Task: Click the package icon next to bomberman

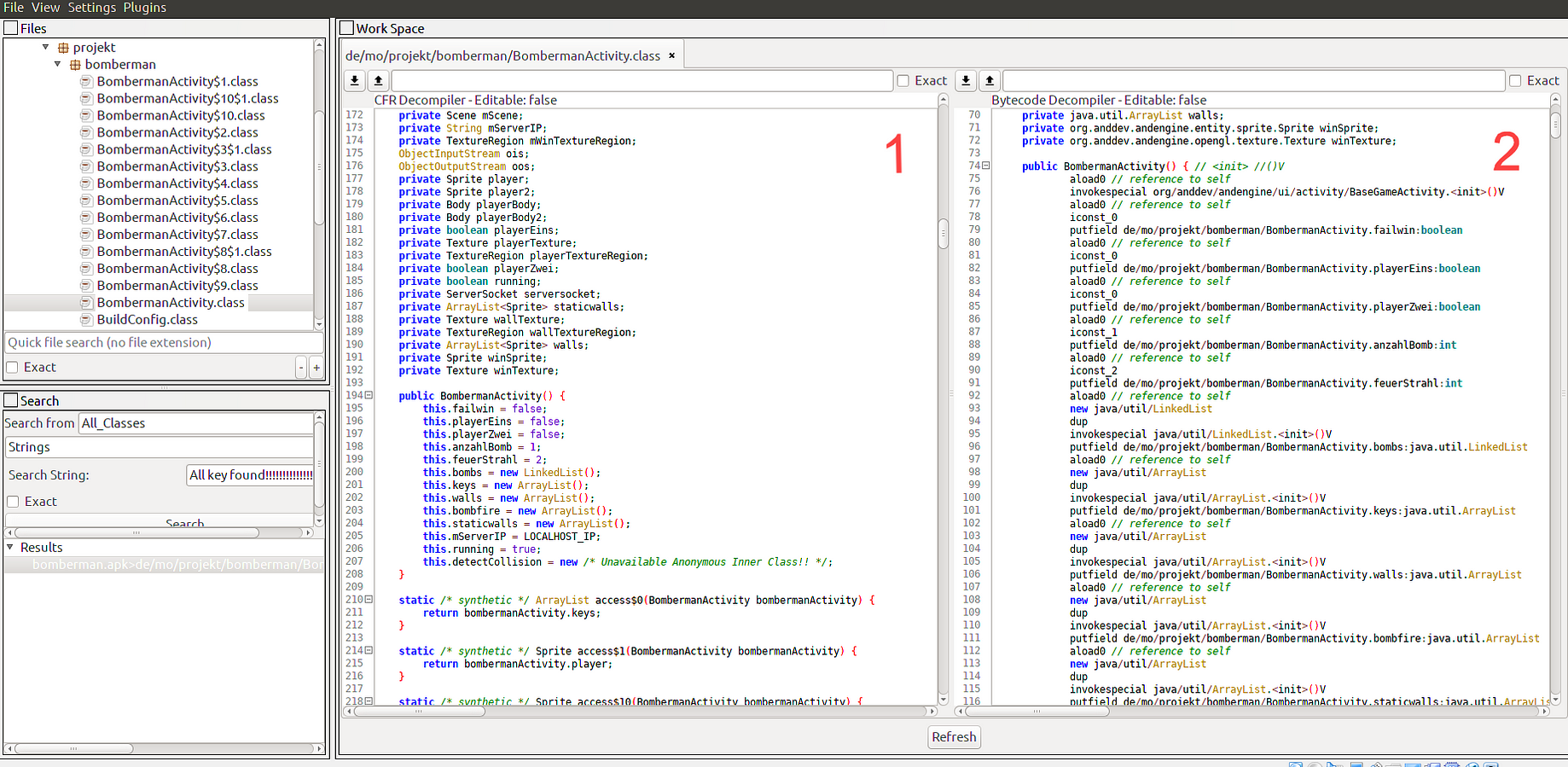Action: tap(75, 65)
